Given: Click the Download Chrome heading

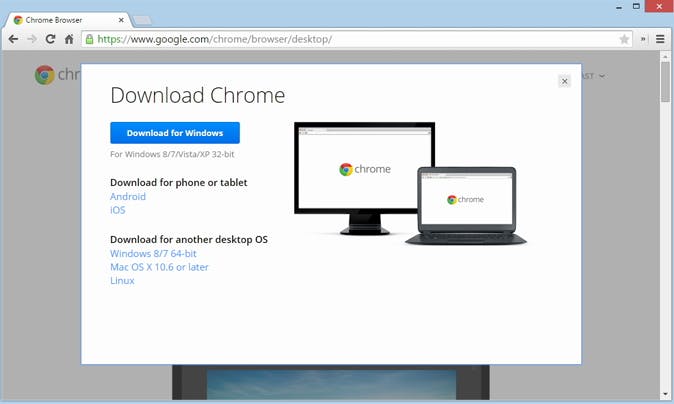Looking at the screenshot, I should point(198,95).
